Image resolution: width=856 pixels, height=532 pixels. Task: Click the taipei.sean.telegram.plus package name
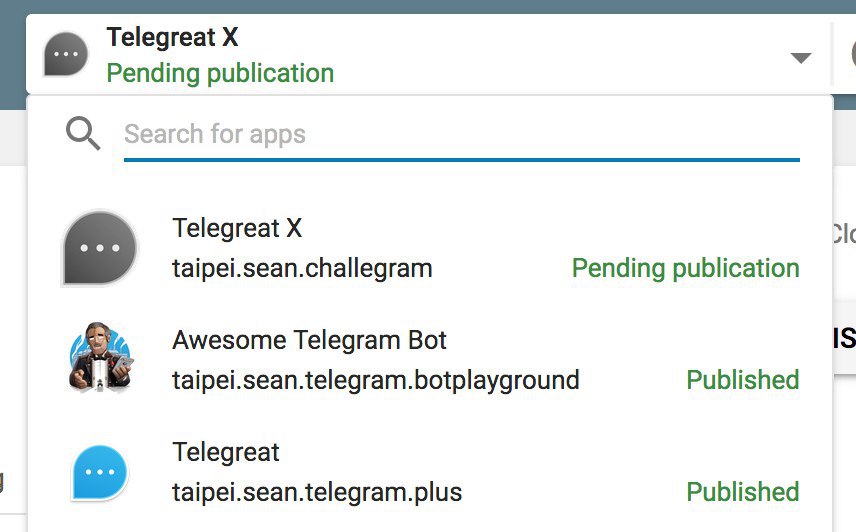(x=317, y=492)
